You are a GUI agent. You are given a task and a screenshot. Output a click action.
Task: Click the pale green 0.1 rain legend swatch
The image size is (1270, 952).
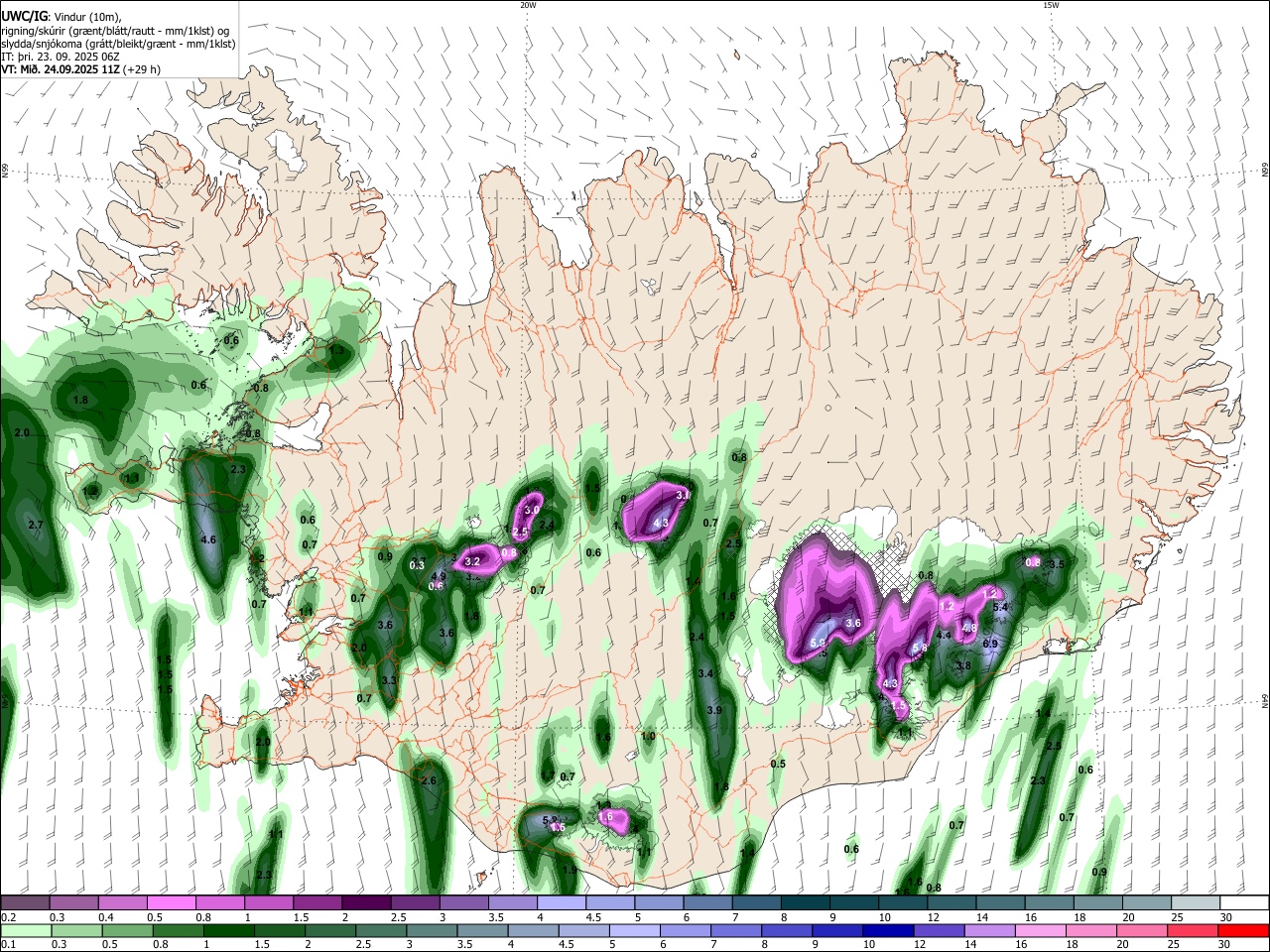pos(26,930)
